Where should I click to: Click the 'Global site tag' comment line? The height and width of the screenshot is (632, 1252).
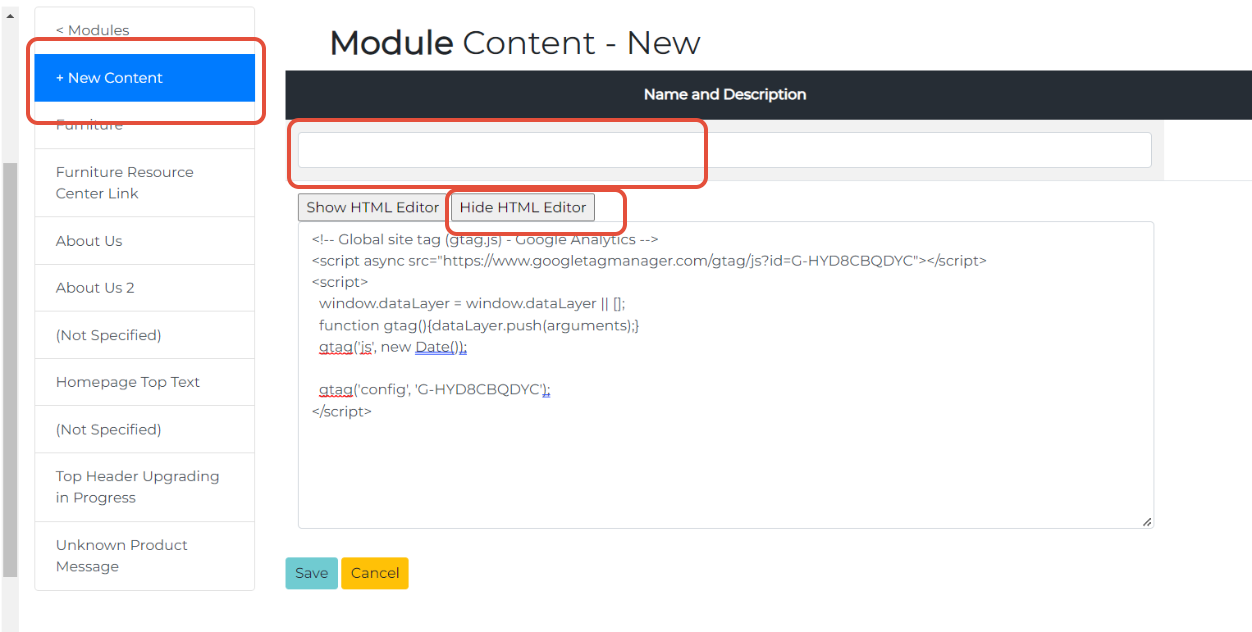tap(484, 239)
